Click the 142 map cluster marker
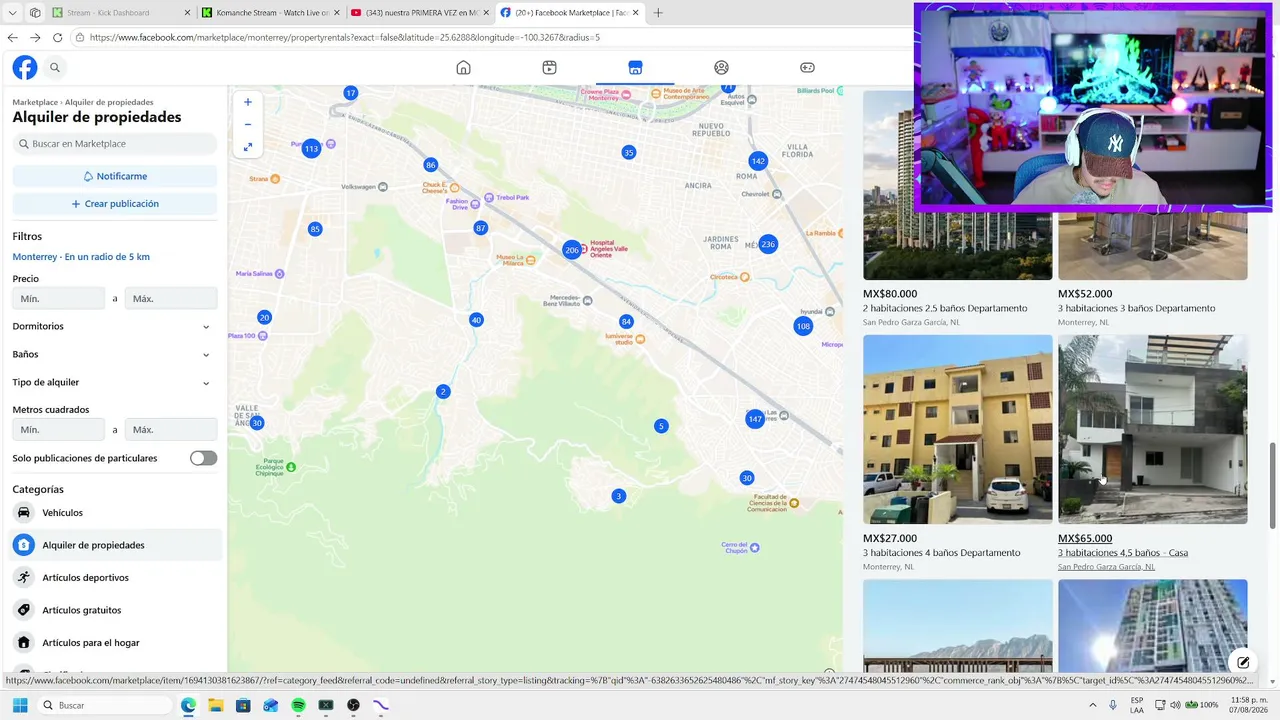This screenshot has width=1280, height=720. (758, 161)
